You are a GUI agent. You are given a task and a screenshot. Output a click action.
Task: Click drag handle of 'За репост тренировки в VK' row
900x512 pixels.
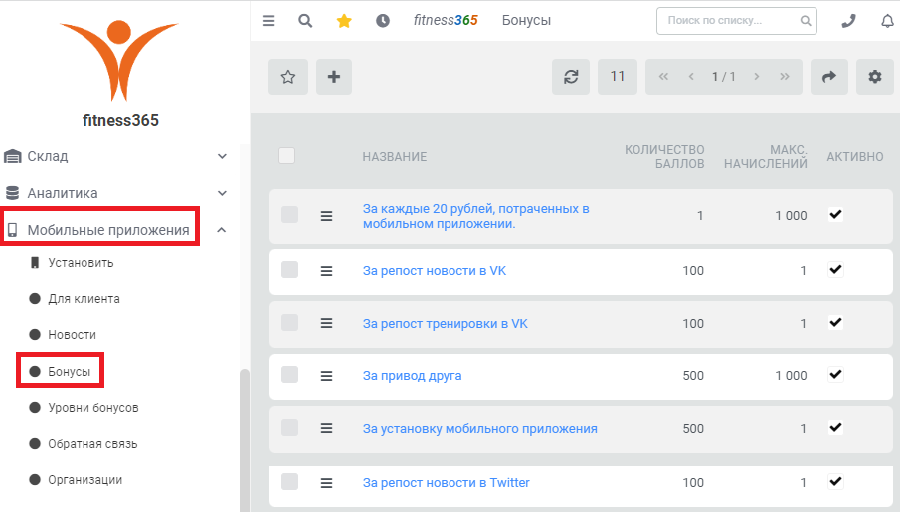click(x=326, y=323)
